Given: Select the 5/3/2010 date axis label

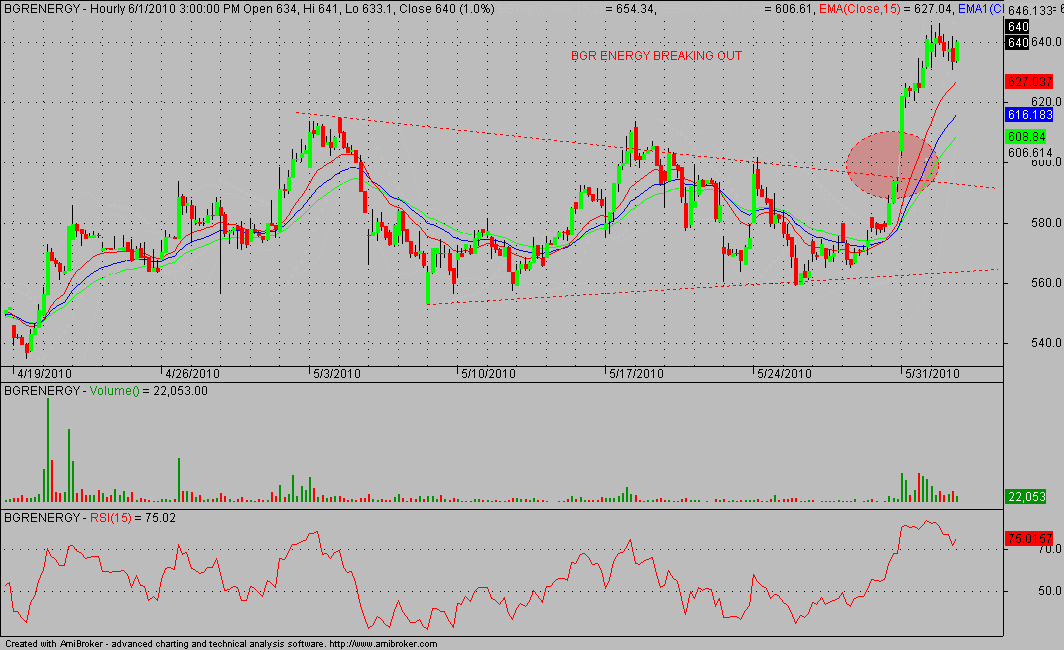Looking at the screenshot, I should coord(337,374).
